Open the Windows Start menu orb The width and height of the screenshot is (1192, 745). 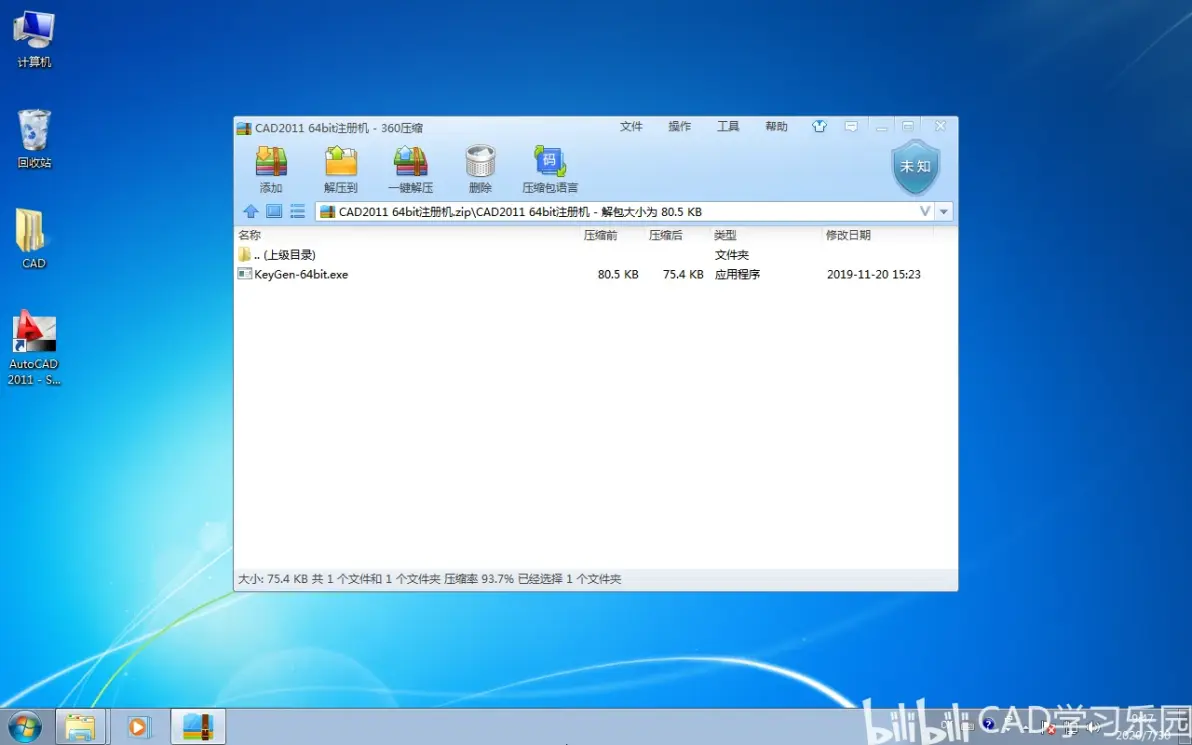point(24,727)
